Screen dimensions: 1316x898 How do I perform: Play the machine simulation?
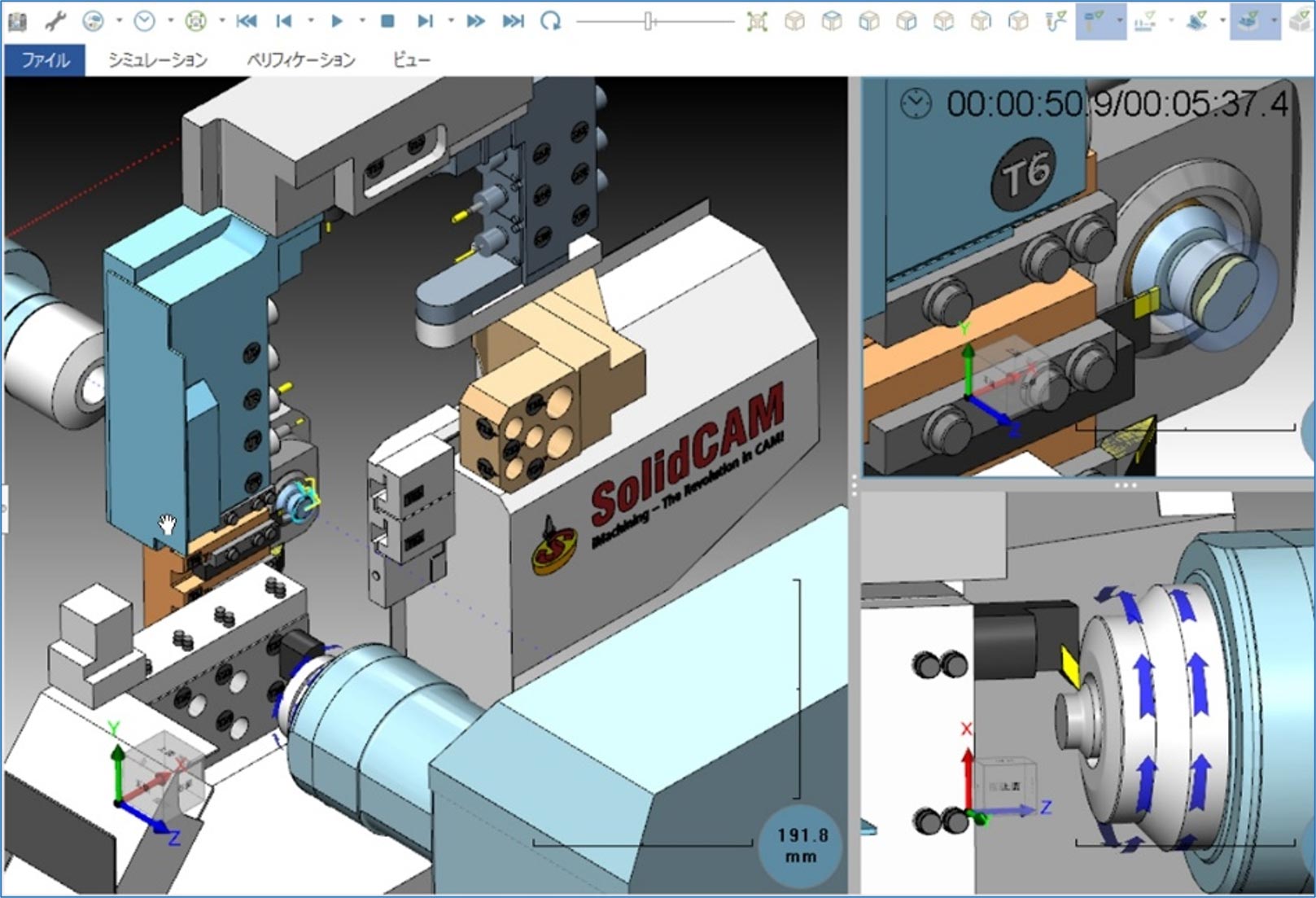pyautogui.click(x=337, y=21)
